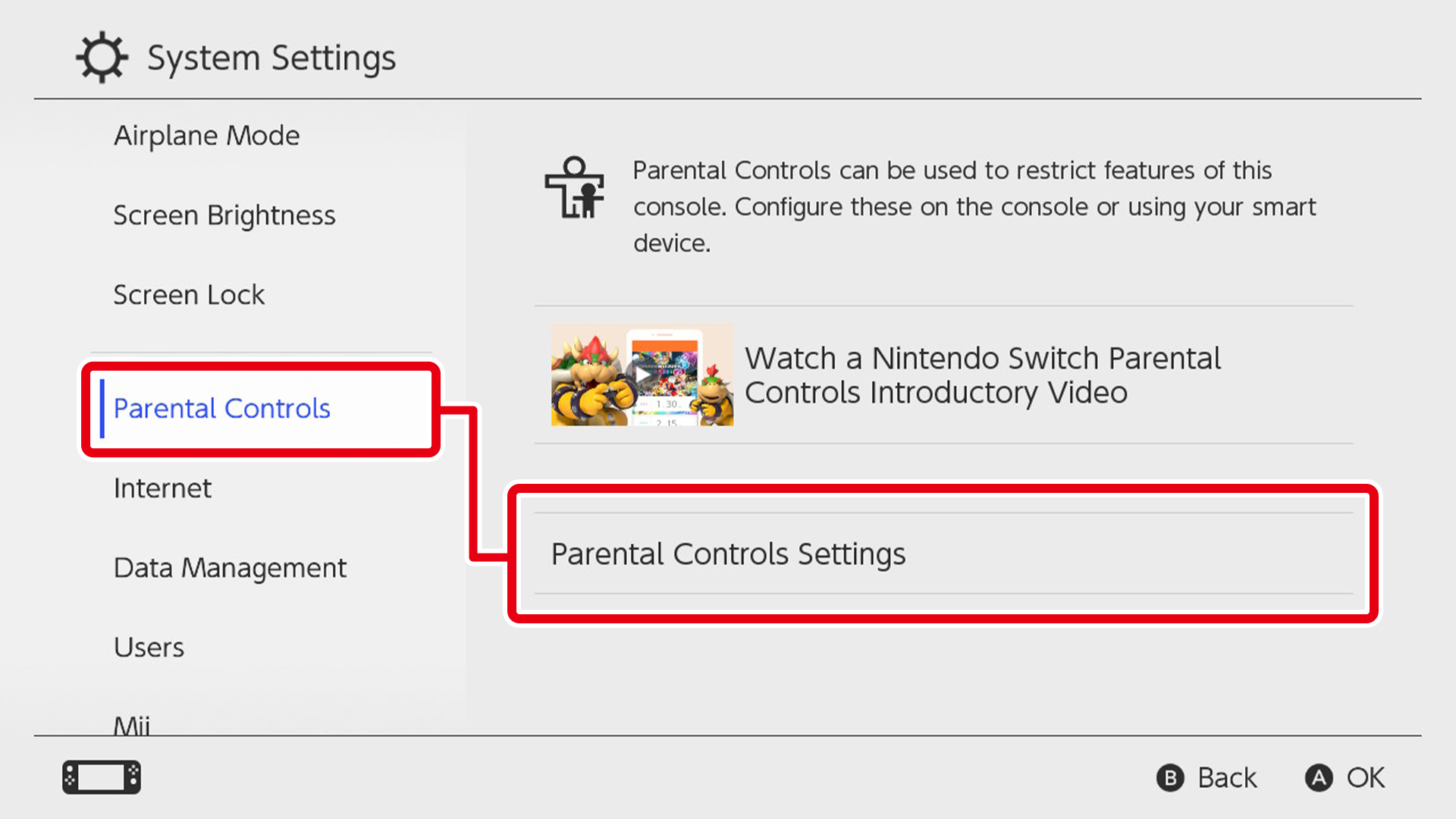Play the Bowser intro video thumbnail
The image size is (1456, 819).
642,375
